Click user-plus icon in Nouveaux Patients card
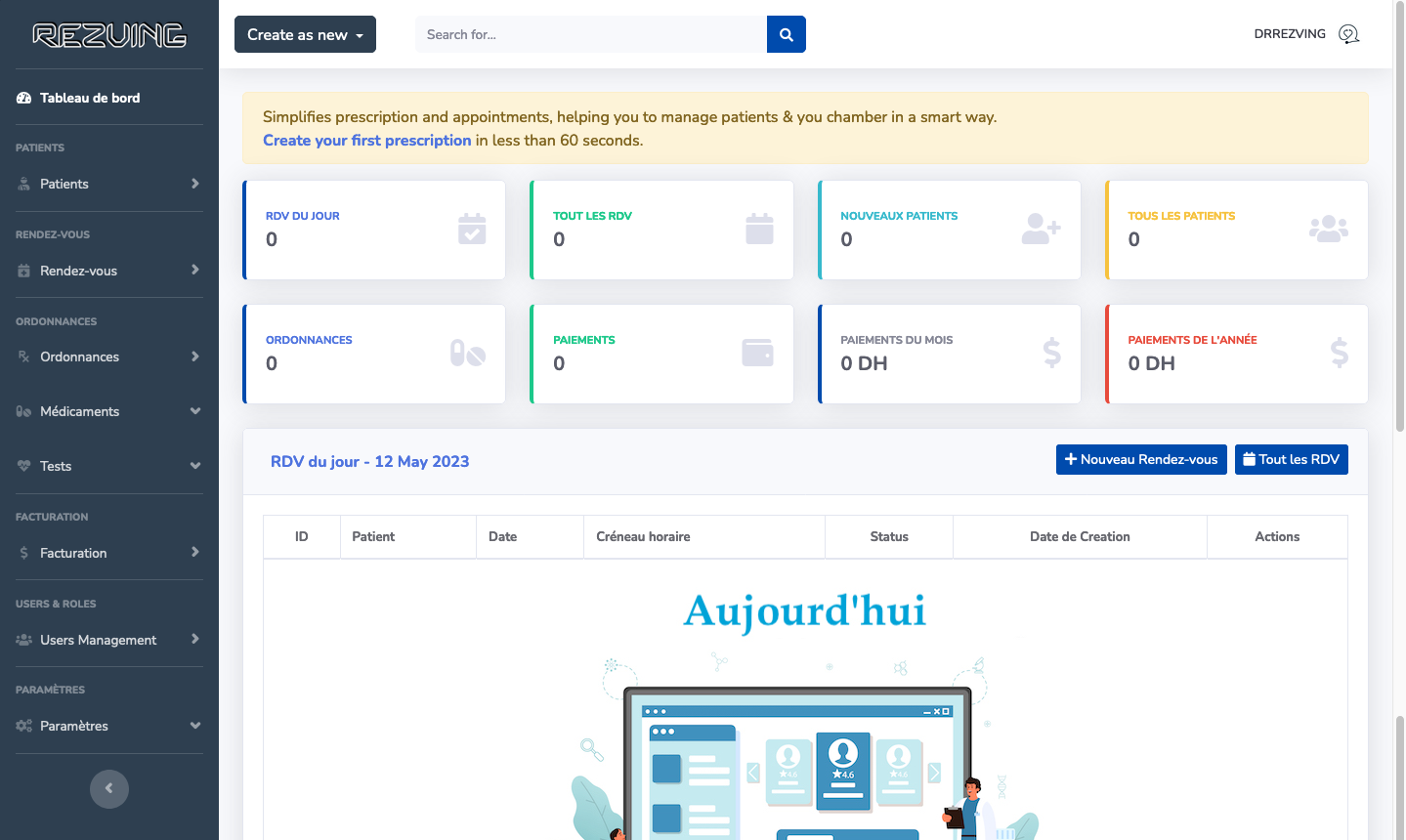The height and width of the screenshot is (840, 1406). tap(1041, 229)
